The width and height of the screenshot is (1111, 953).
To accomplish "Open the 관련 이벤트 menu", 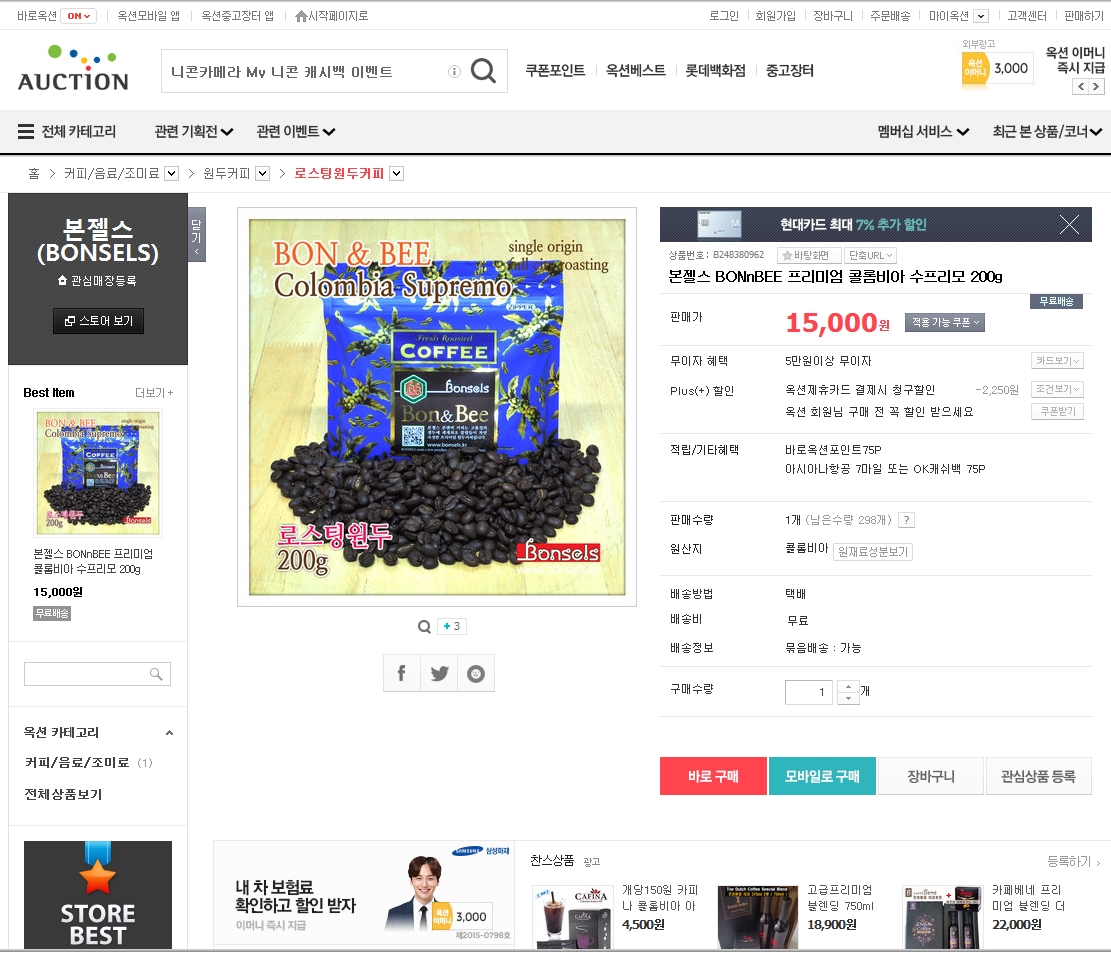I will click(x=295, y=131).
